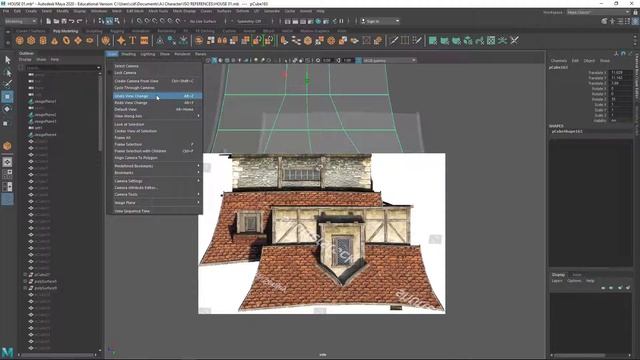Viewport: 640px width, 360px height.
Task: Click the orange cube last-tool icon in toolbox
Action: (x=7, y=146)
